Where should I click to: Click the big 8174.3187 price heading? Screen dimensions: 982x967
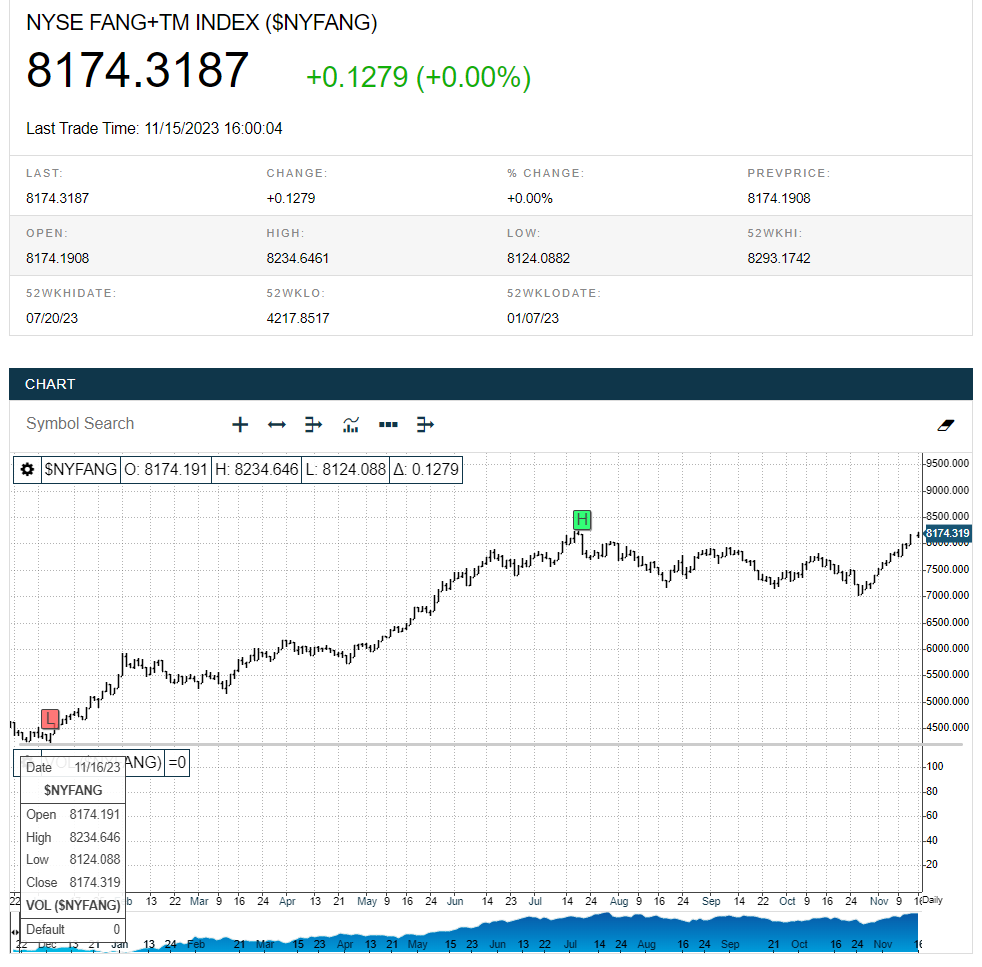[138, 70]
